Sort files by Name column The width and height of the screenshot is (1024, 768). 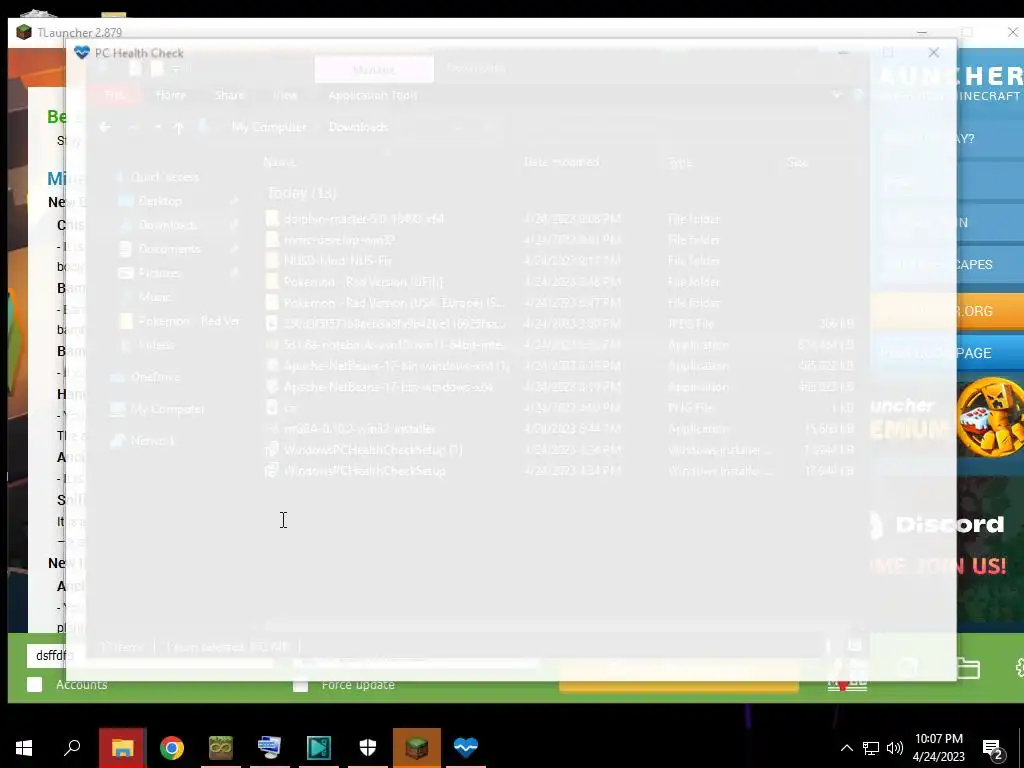(280, 162)
